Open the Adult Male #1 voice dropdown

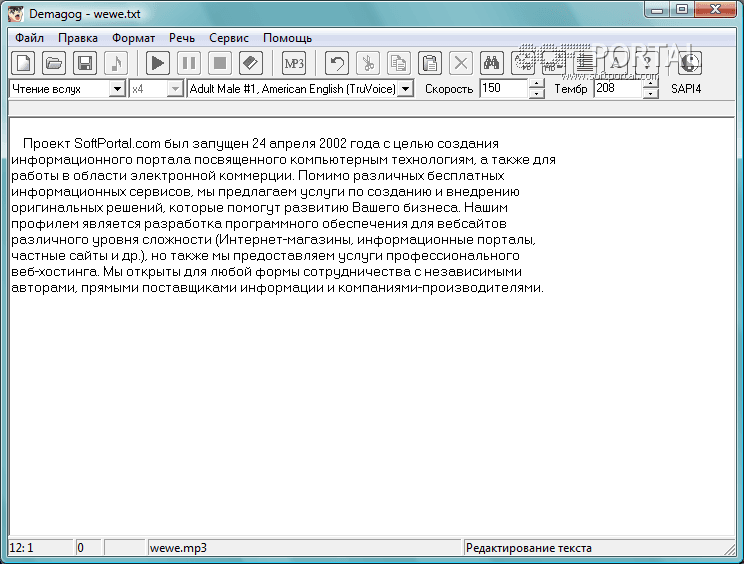coord(406,89)
